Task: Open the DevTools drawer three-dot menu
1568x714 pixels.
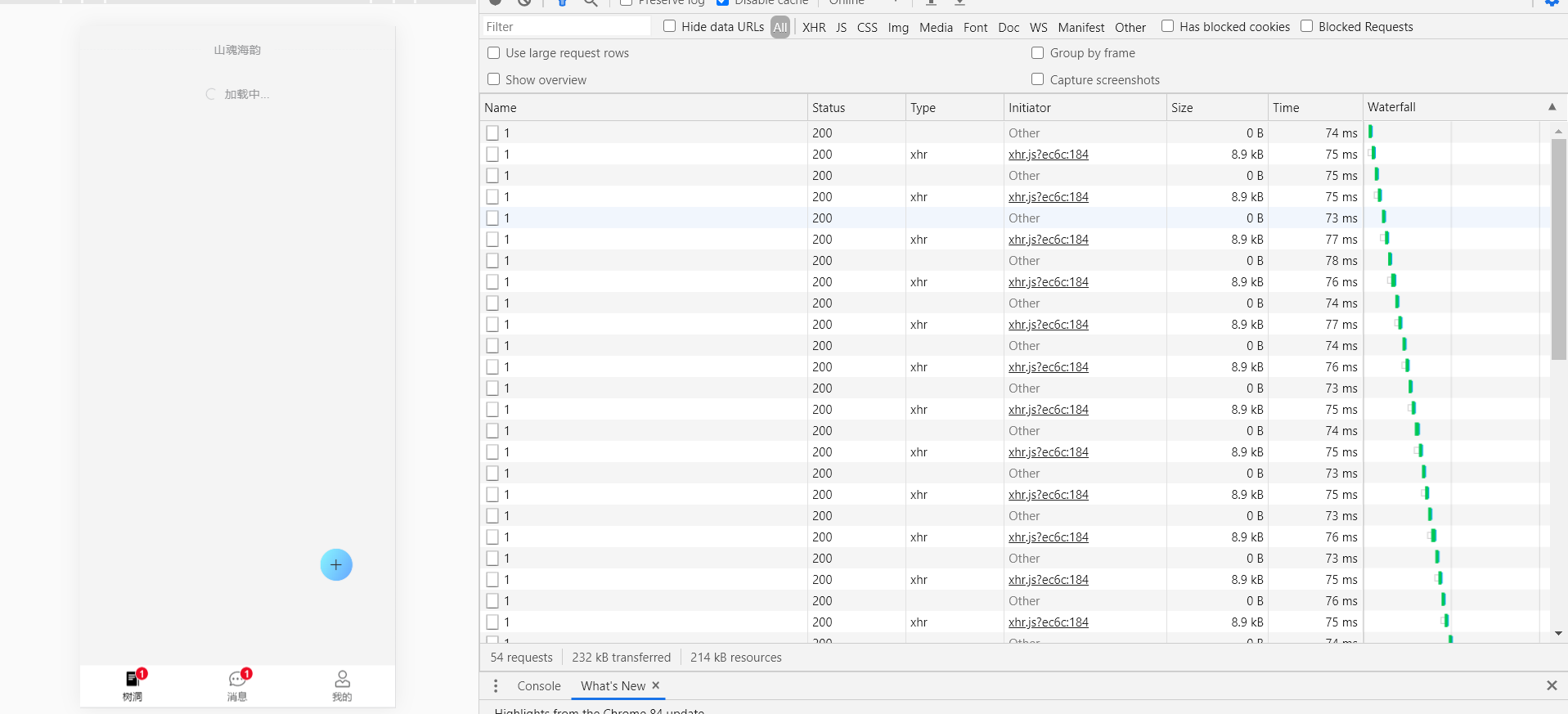Action: [x=496, y=686]
